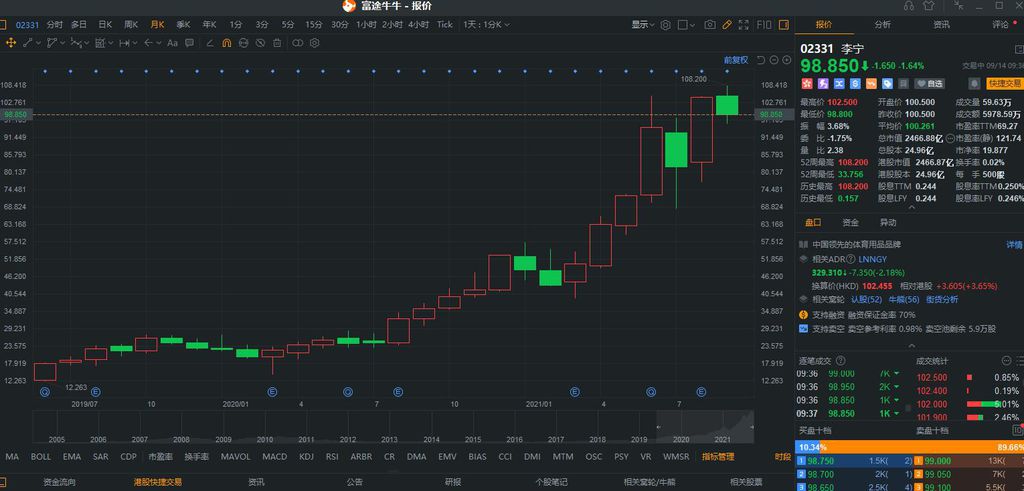Choose the polyline channel drawing tool
Image resolution: width=1024 pixels, height=491 pixels.
[x=52, y=43]
